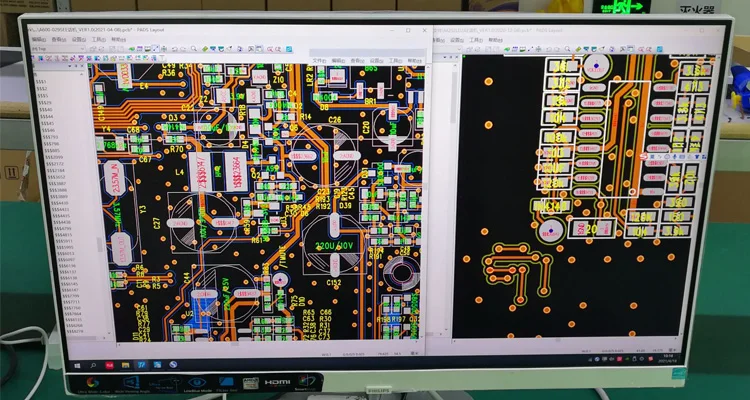Select net $$$6137 in project explorer list
750x400 pixels.
pyautogui.click(x=68, y=271)
